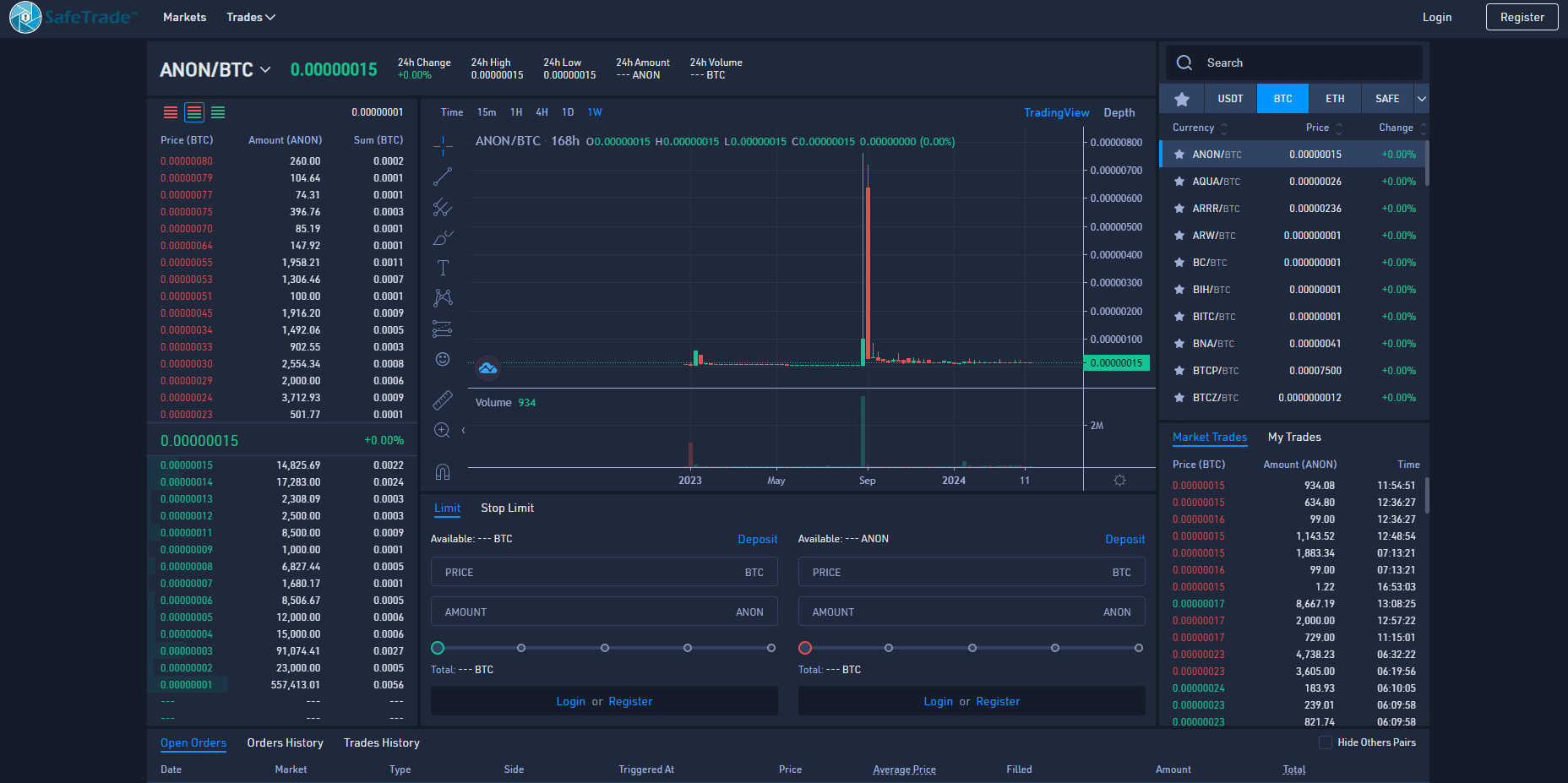Choose the text annotation tool
The width and height of the screenshot is (1568, 783).
coord(443,268)
